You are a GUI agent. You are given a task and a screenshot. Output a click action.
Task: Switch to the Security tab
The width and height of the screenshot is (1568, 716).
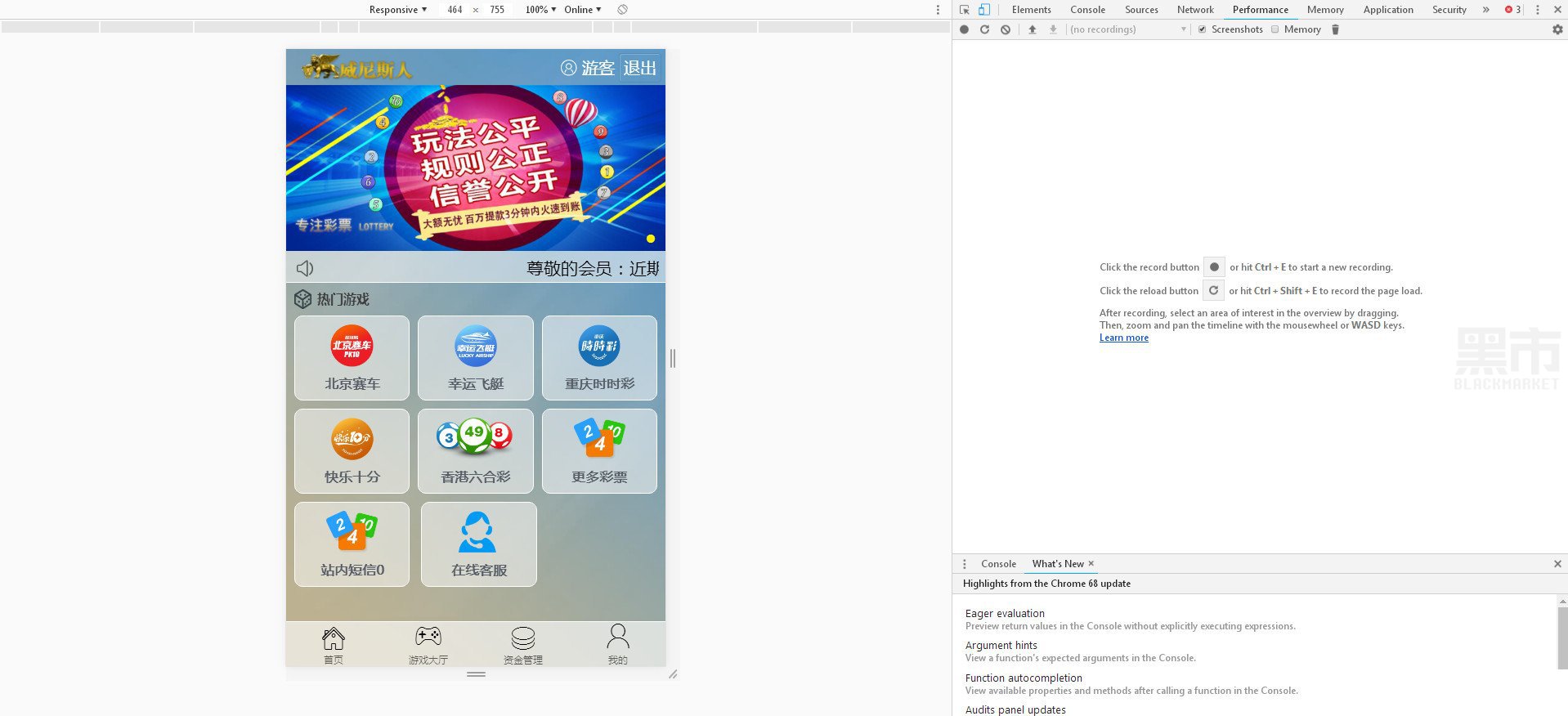(x=1449, y=10)
